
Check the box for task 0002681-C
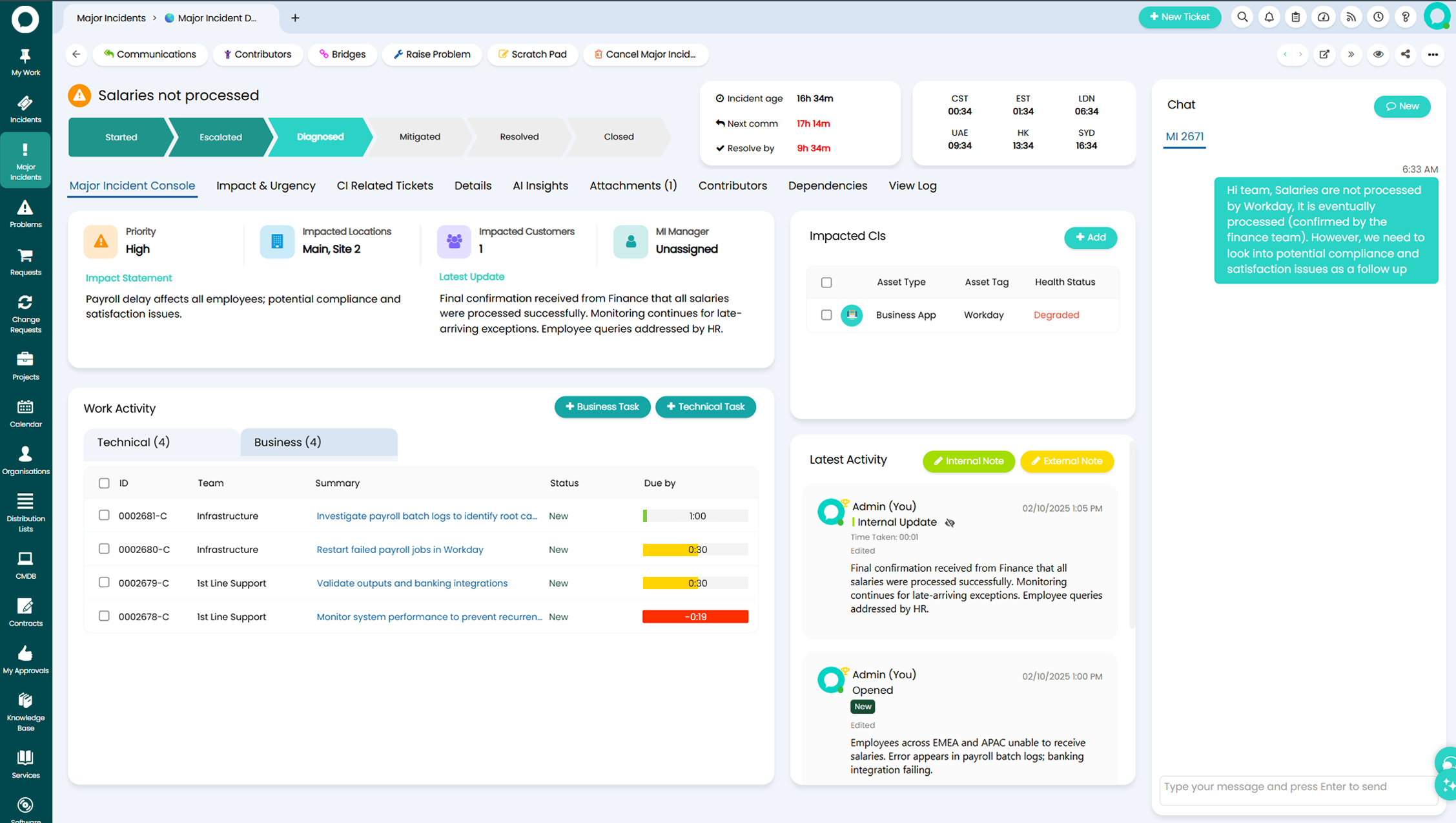coord(104,516)
